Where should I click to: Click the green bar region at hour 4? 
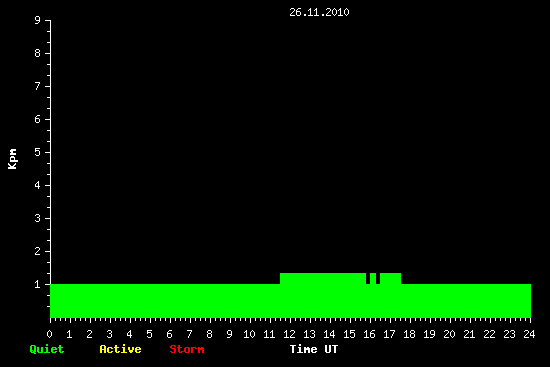point(130,301)
